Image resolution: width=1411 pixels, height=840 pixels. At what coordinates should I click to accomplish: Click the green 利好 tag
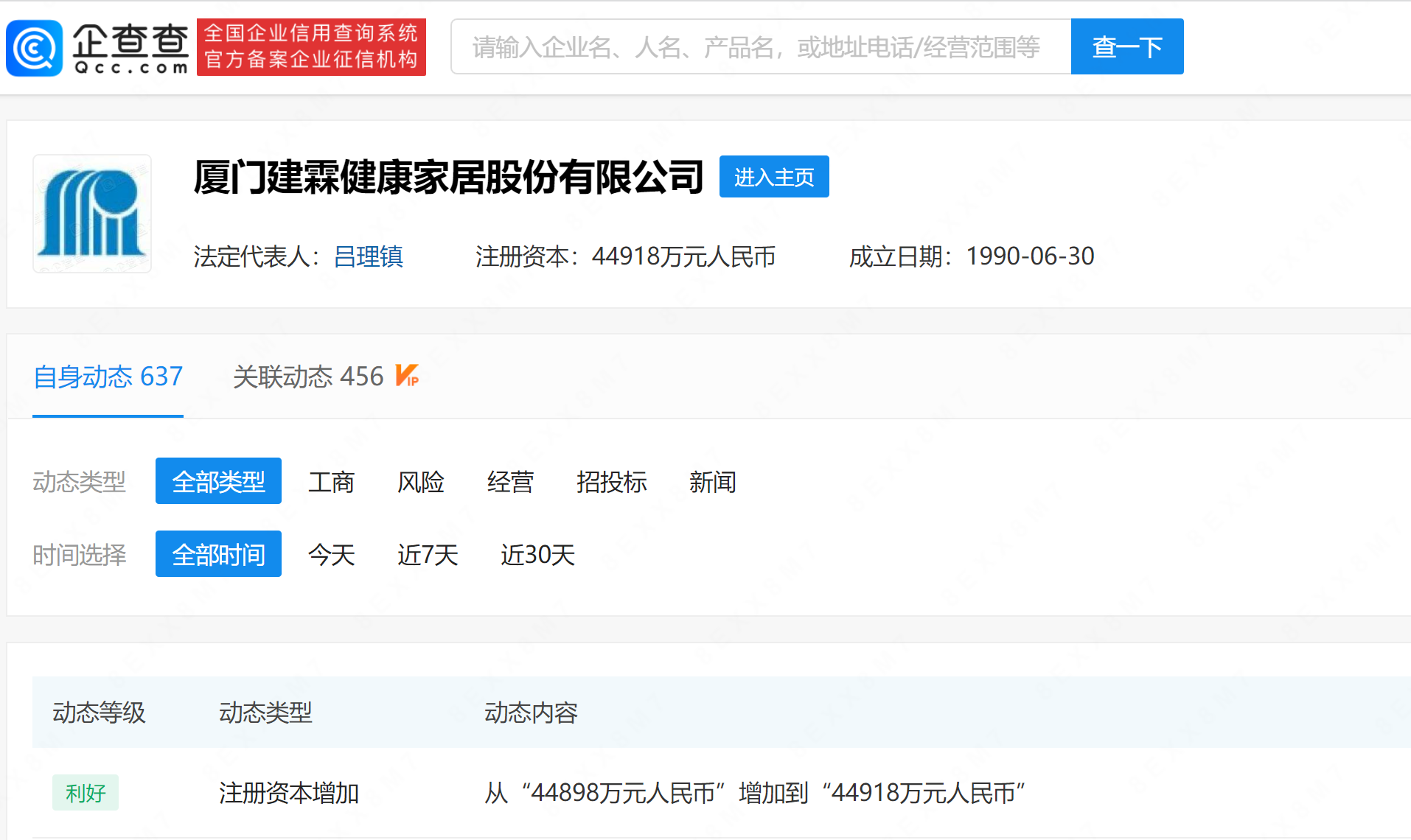pos(86,793)
